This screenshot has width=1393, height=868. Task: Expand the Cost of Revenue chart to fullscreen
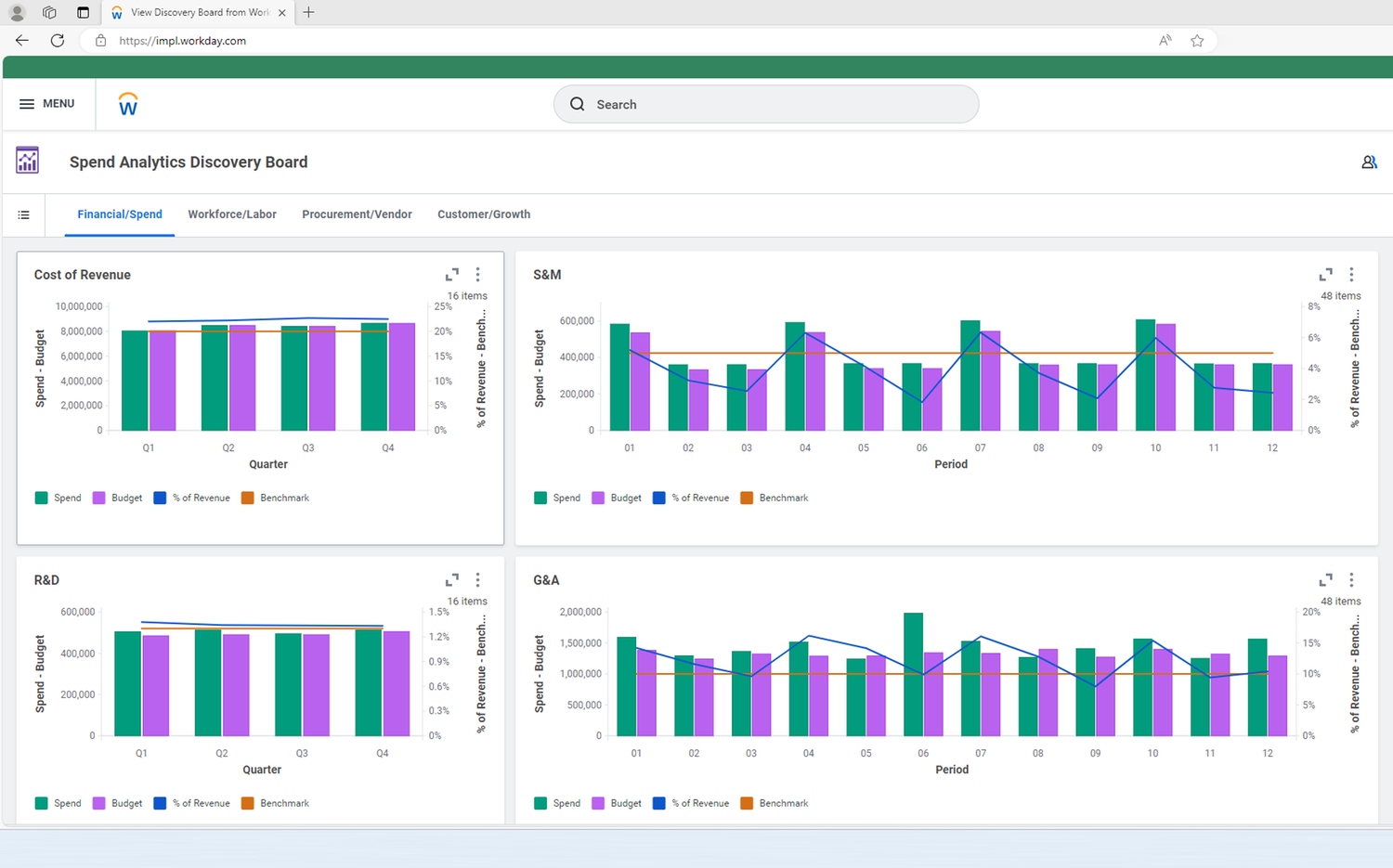click(452, 274)
